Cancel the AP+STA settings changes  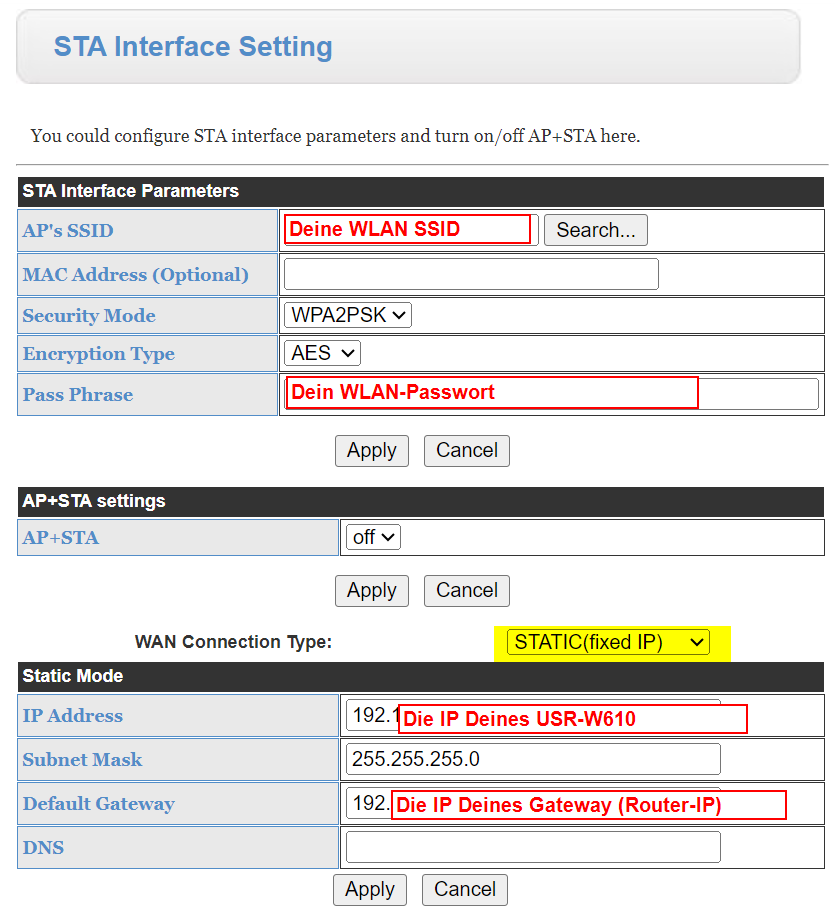point(467,591)
